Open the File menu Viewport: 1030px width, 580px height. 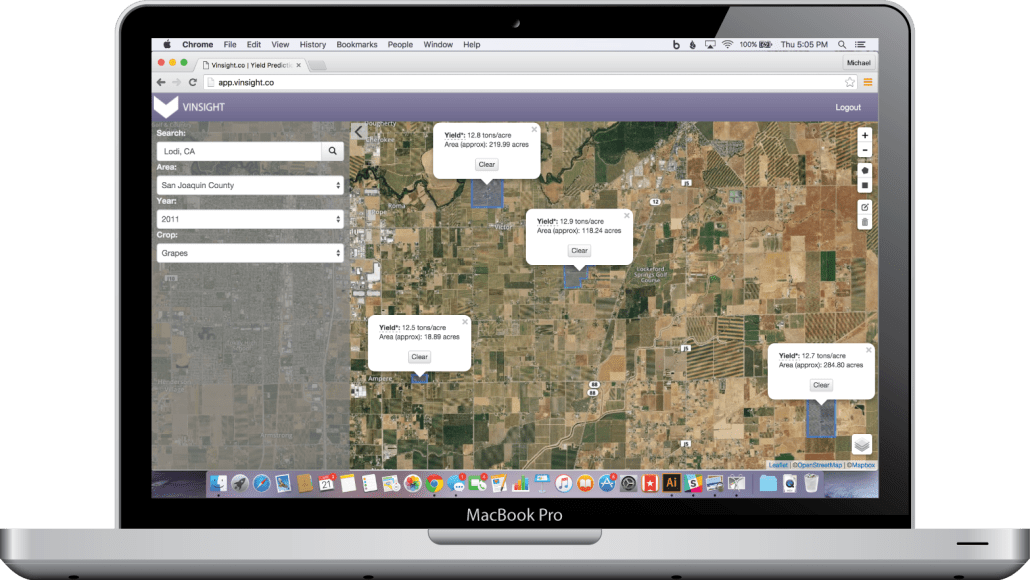[230, 45]
